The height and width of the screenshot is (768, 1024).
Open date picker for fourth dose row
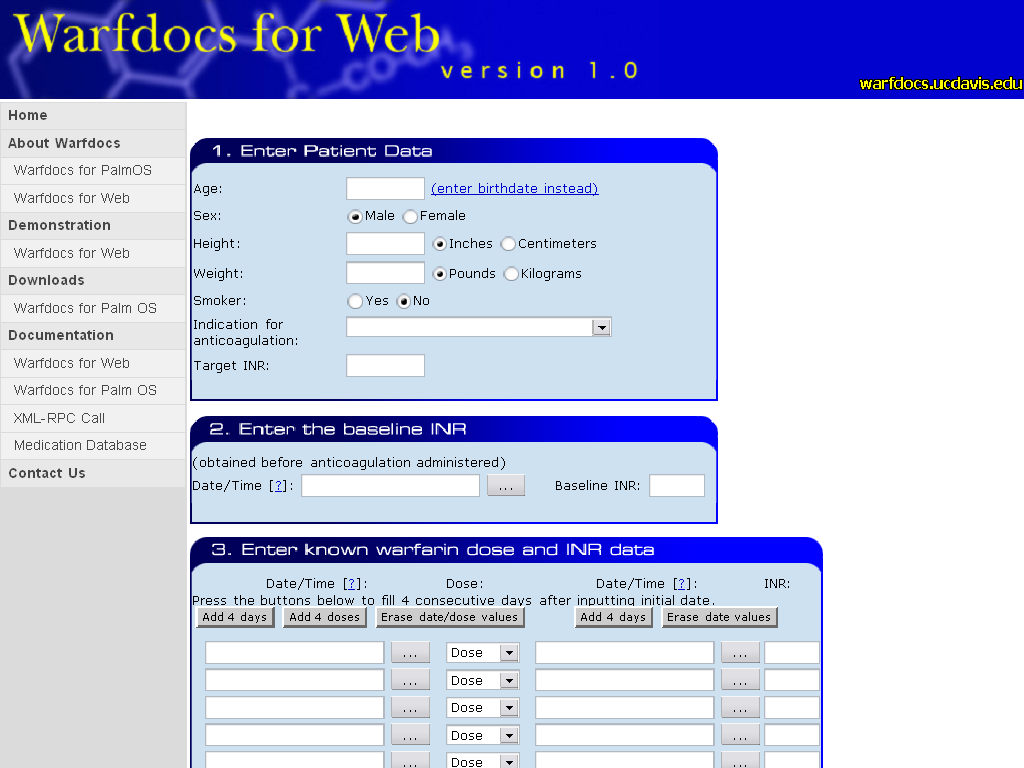click(410, 735)
